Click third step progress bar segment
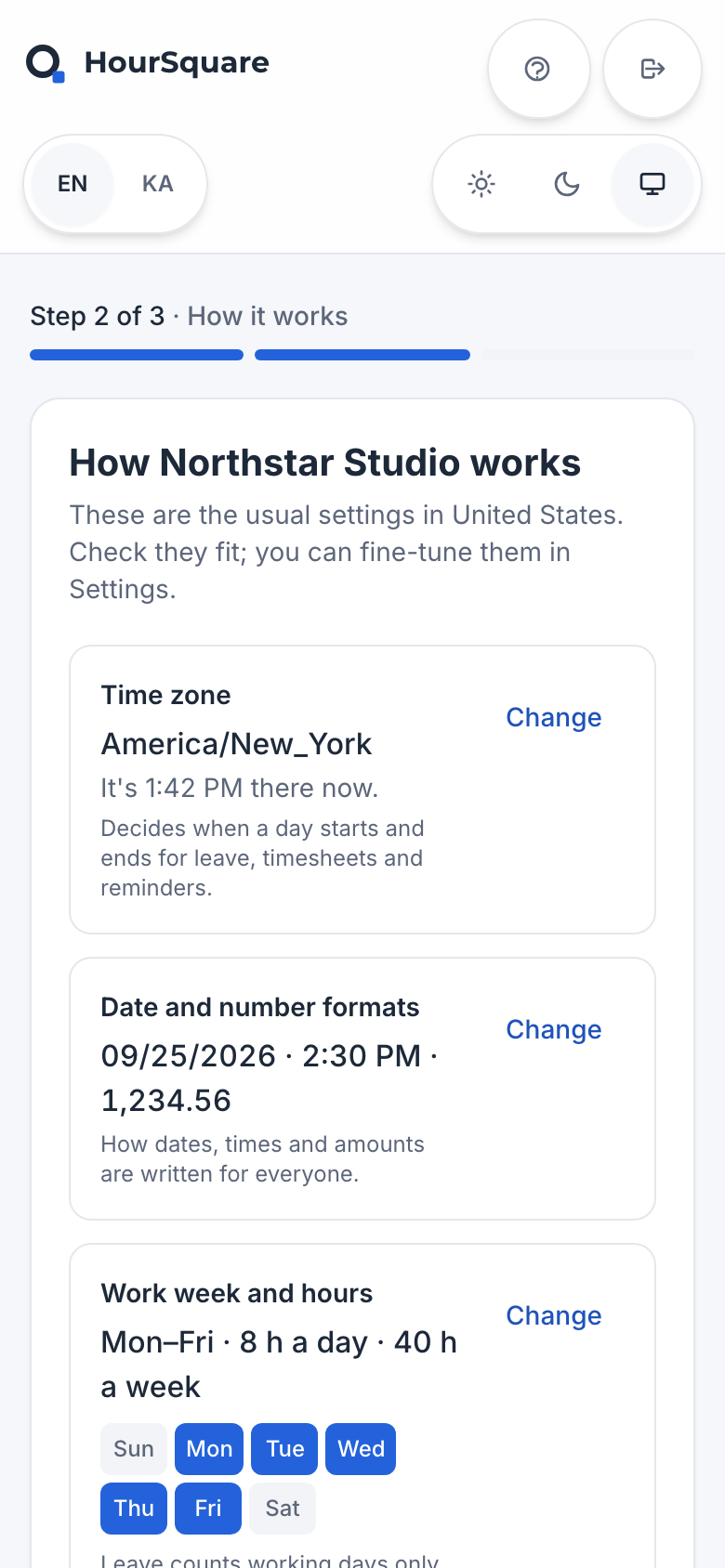 588,355
